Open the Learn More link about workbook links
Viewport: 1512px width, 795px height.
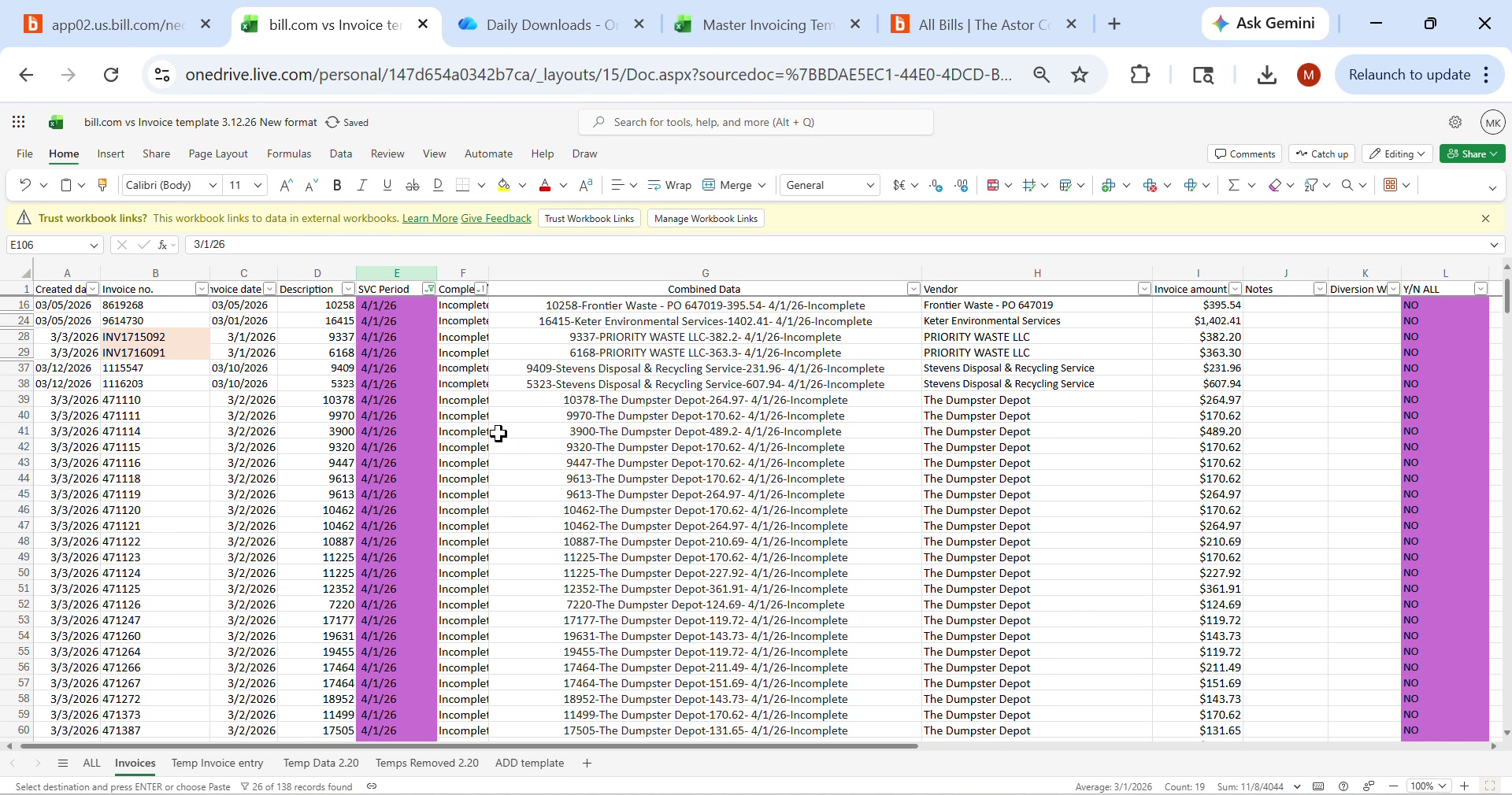point(428,219)
